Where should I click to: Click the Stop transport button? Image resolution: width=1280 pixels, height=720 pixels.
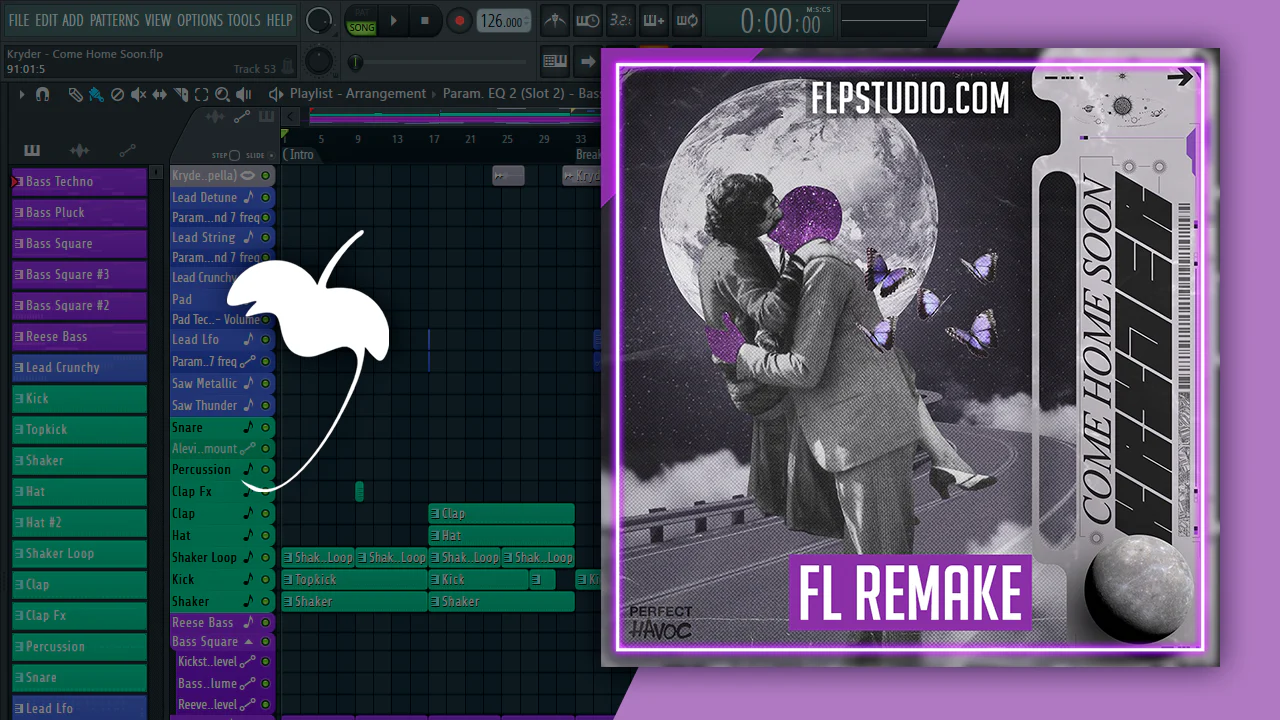pyautogui.click(x=425, y=20)
